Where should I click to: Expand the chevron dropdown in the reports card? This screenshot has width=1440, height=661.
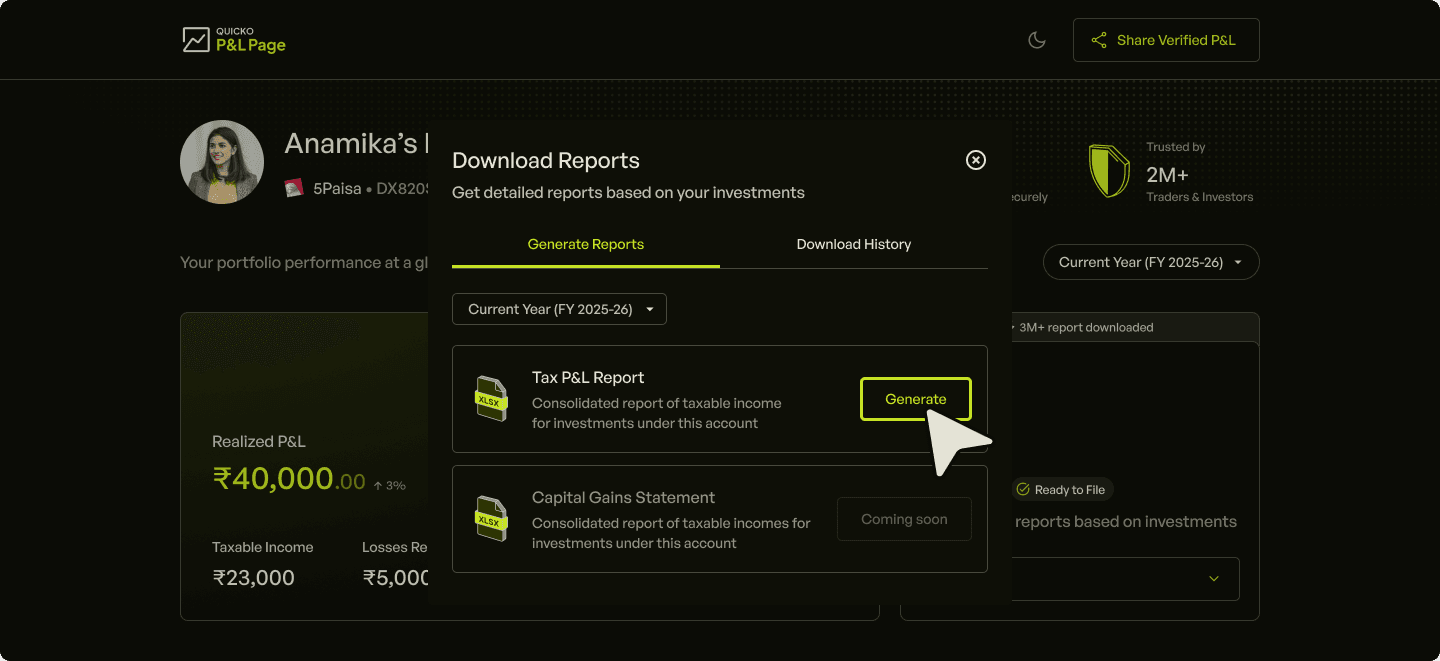[1214, 579]
